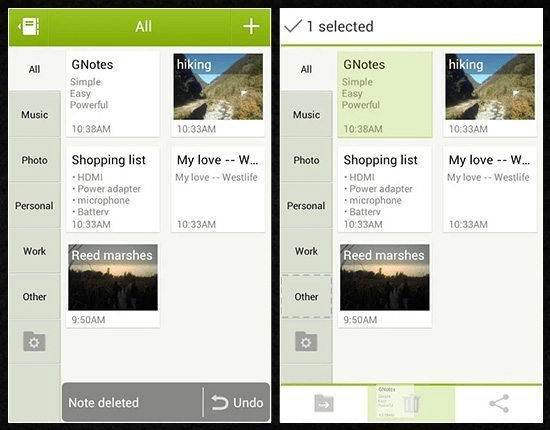Open folder settings icon in left screen sidebar

click(34, 341)
